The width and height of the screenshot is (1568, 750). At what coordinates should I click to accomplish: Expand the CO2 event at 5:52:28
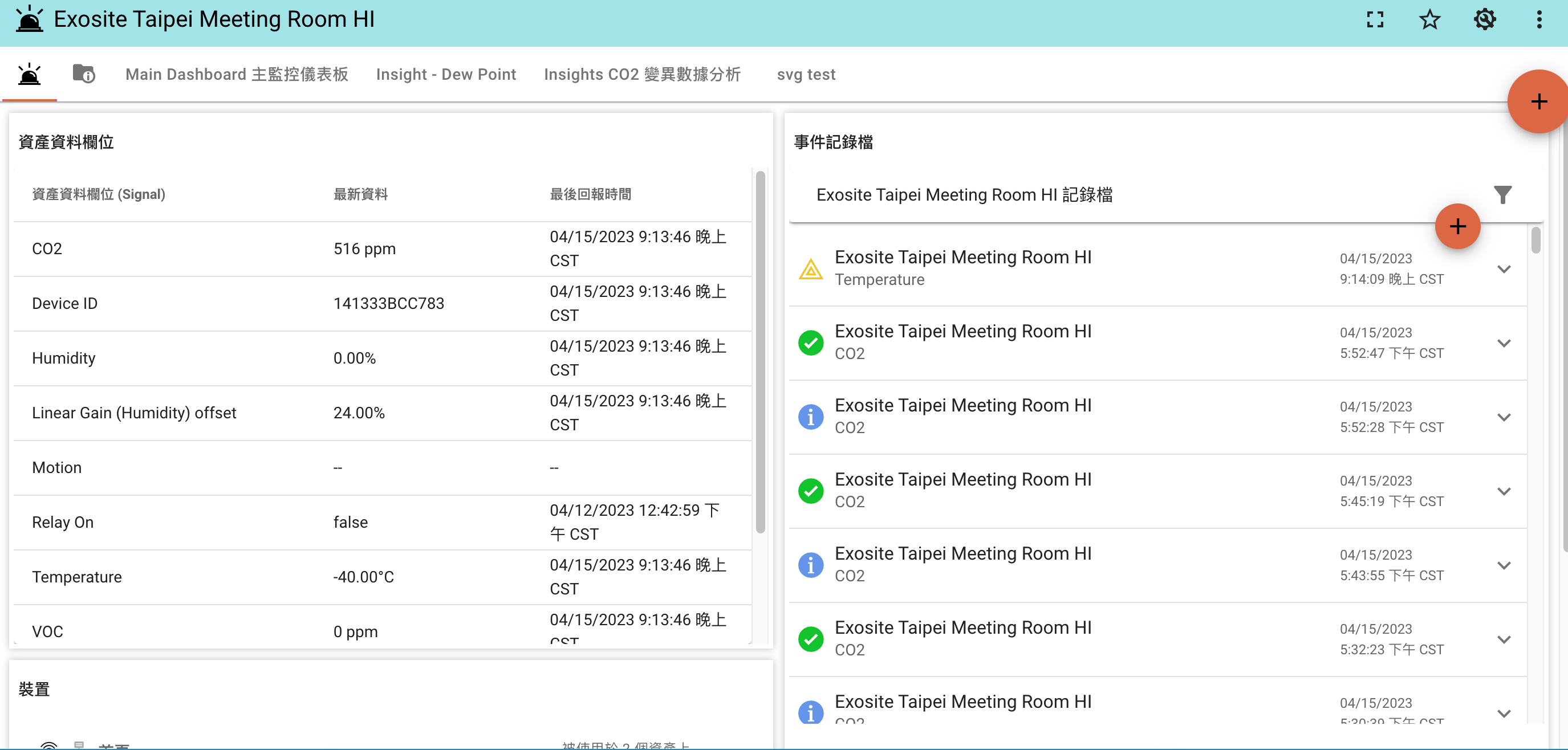point(1504,417)
